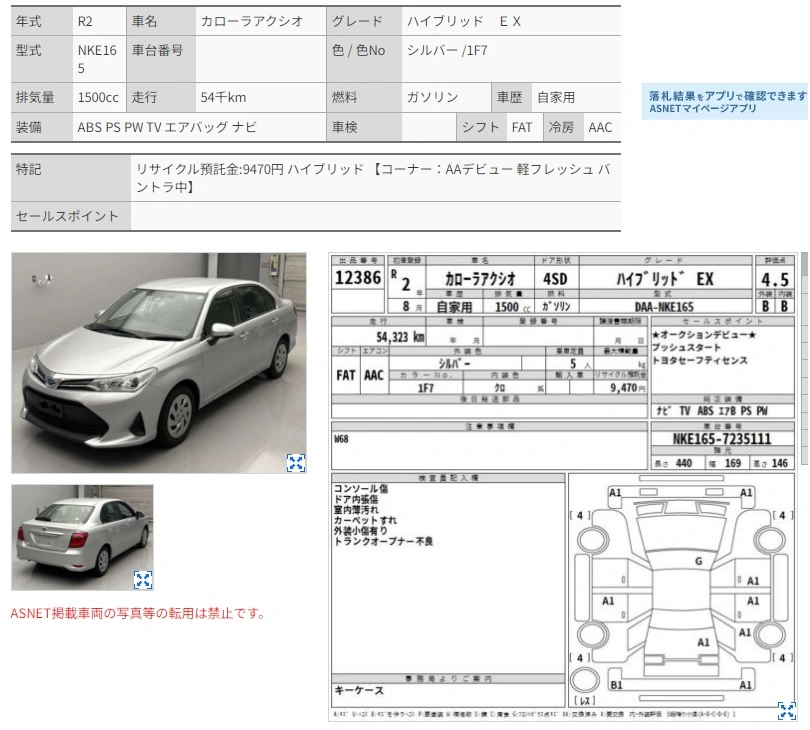Viewport: 810px width, 730px height.
Task: Click the model code NKE165 cell
Action: pos(99,59)
